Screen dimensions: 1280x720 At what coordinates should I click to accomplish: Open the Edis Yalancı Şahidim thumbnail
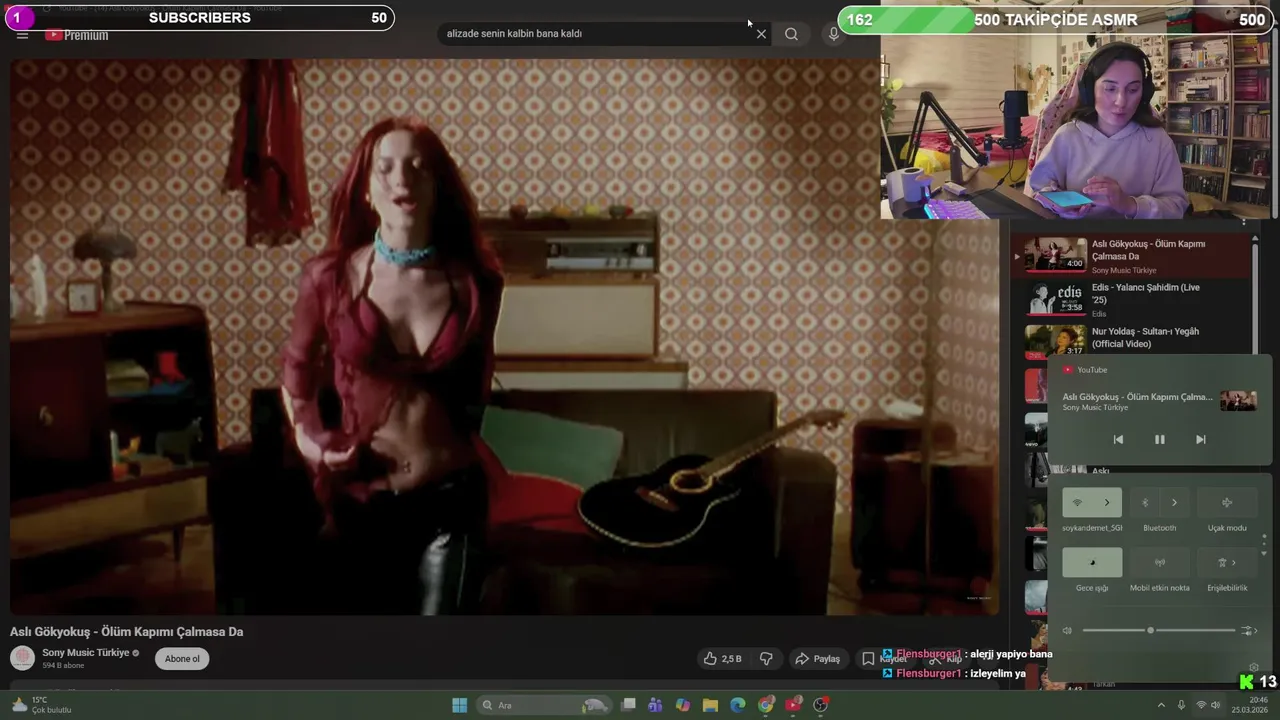[1055, 298]
